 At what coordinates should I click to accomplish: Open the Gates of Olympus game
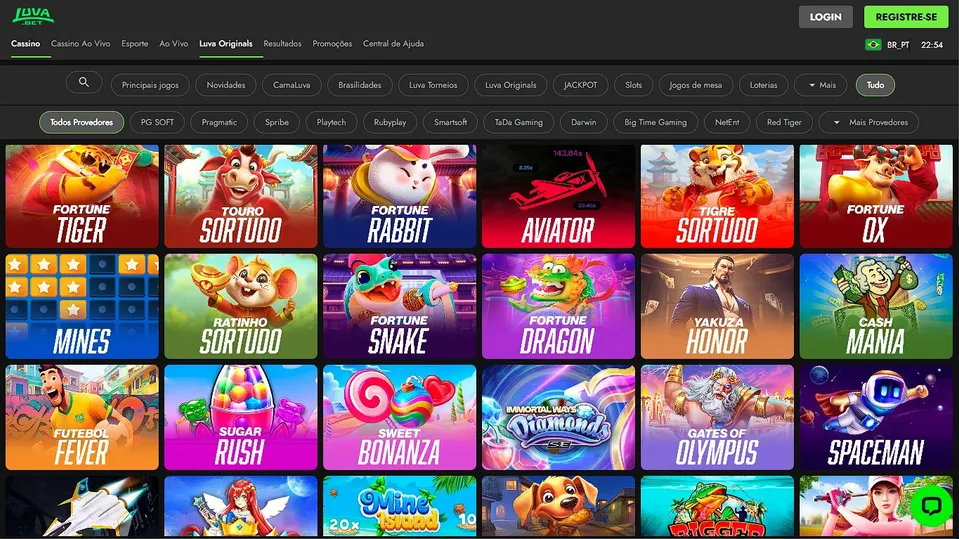click(x=717, y=417)
